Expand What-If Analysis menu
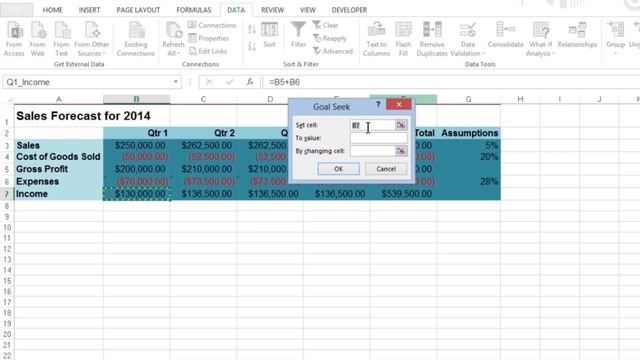This screenshot has height=360, width=640. (x=540, y=39)
